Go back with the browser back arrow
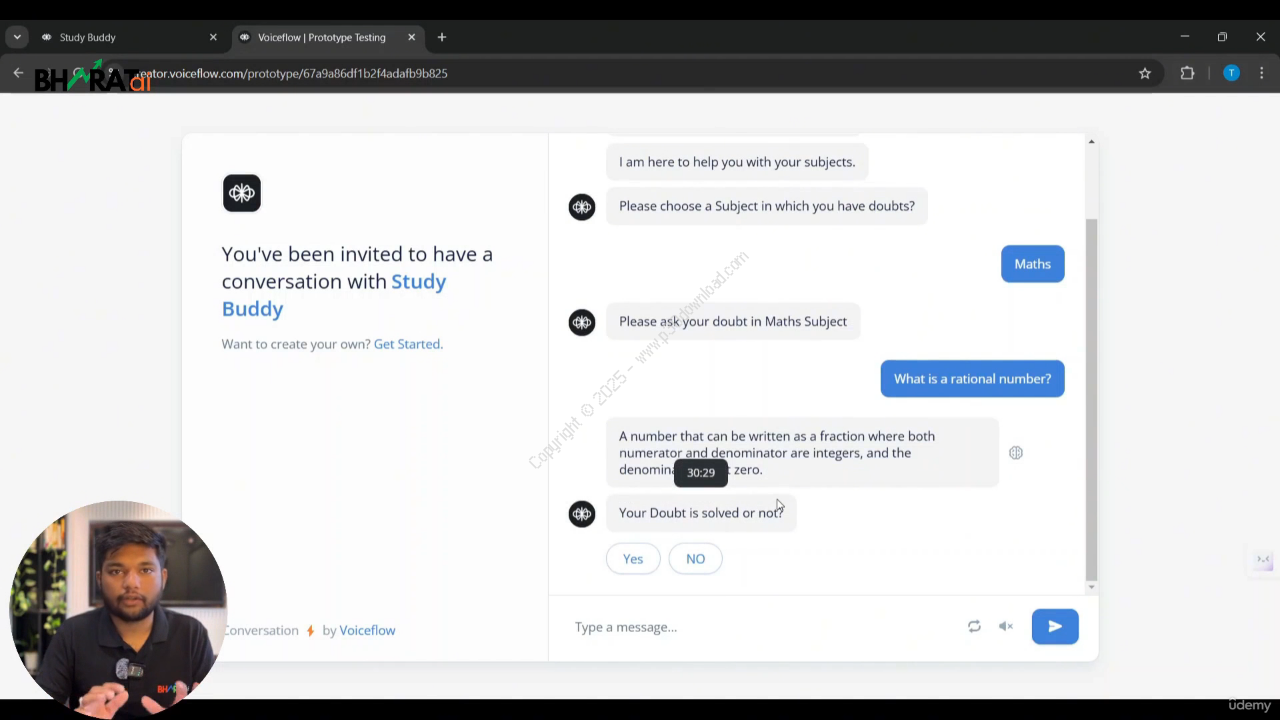Viewport: 1280px width, 720px height. coord(18,73)
